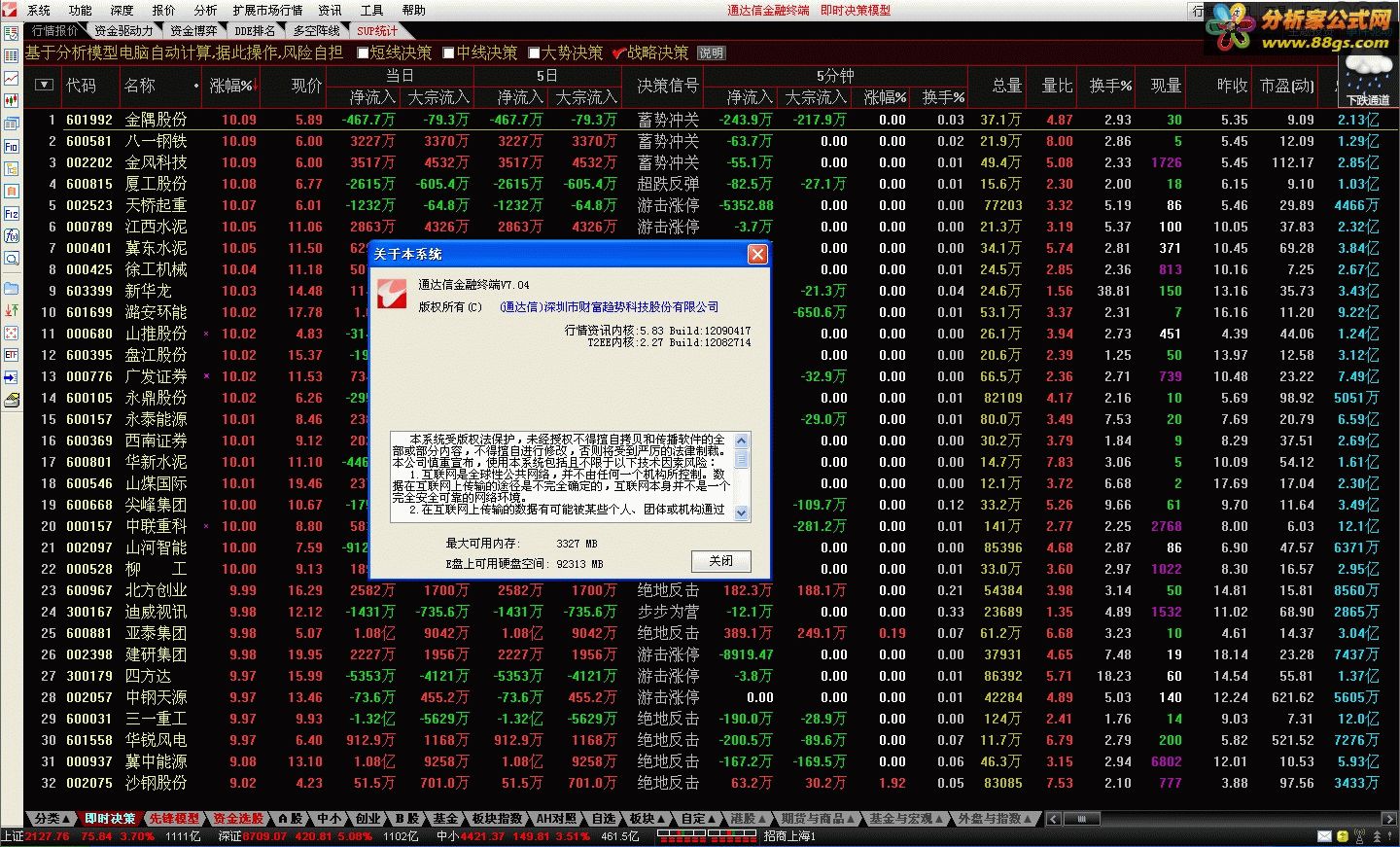Expand the 板块▲ bottom tab menu
Viewport: 1400px width, 847px height.
point(647,819)
